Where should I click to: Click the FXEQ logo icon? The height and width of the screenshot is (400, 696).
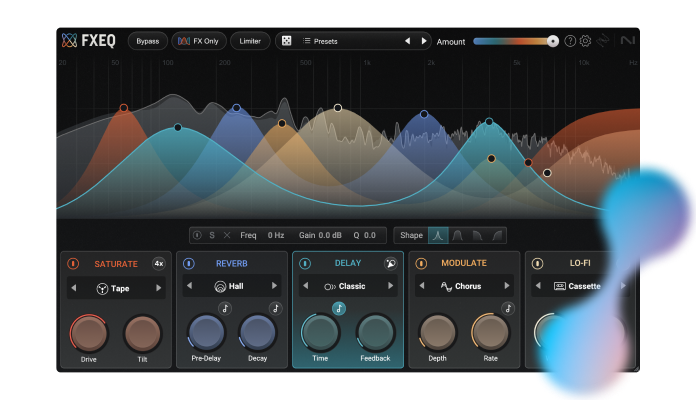pyautogui.click(x=69, y=40)
